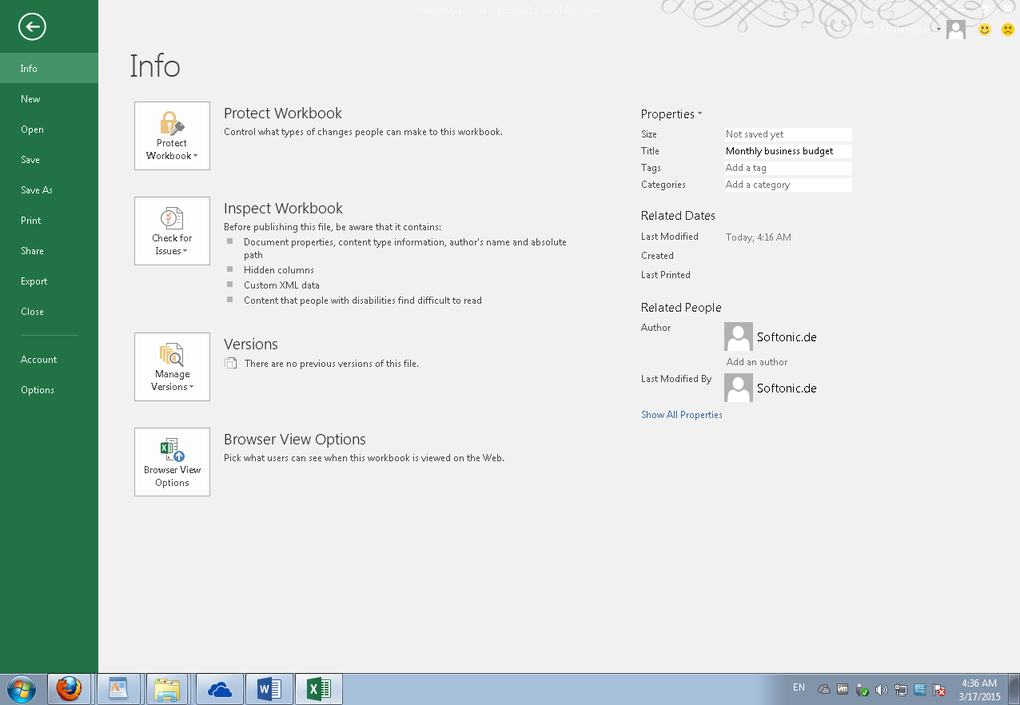Open Excel Options from the sidebar
1020x705 pixels.
point(49,390)
